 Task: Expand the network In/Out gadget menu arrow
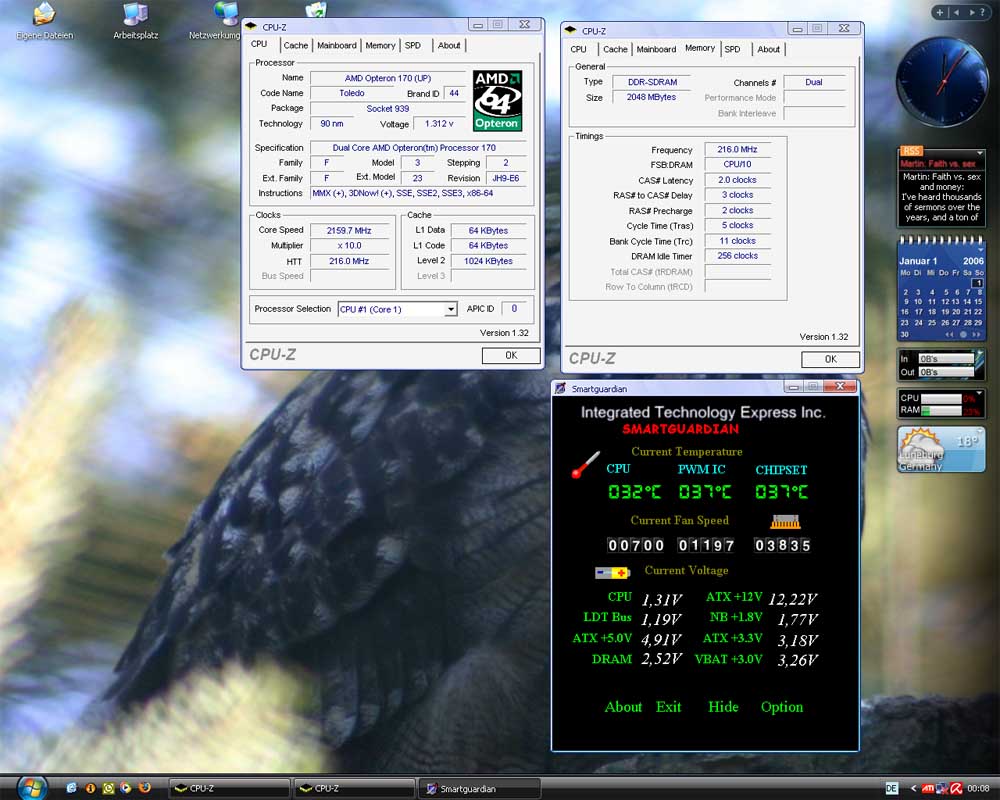(x=980, y=352)
